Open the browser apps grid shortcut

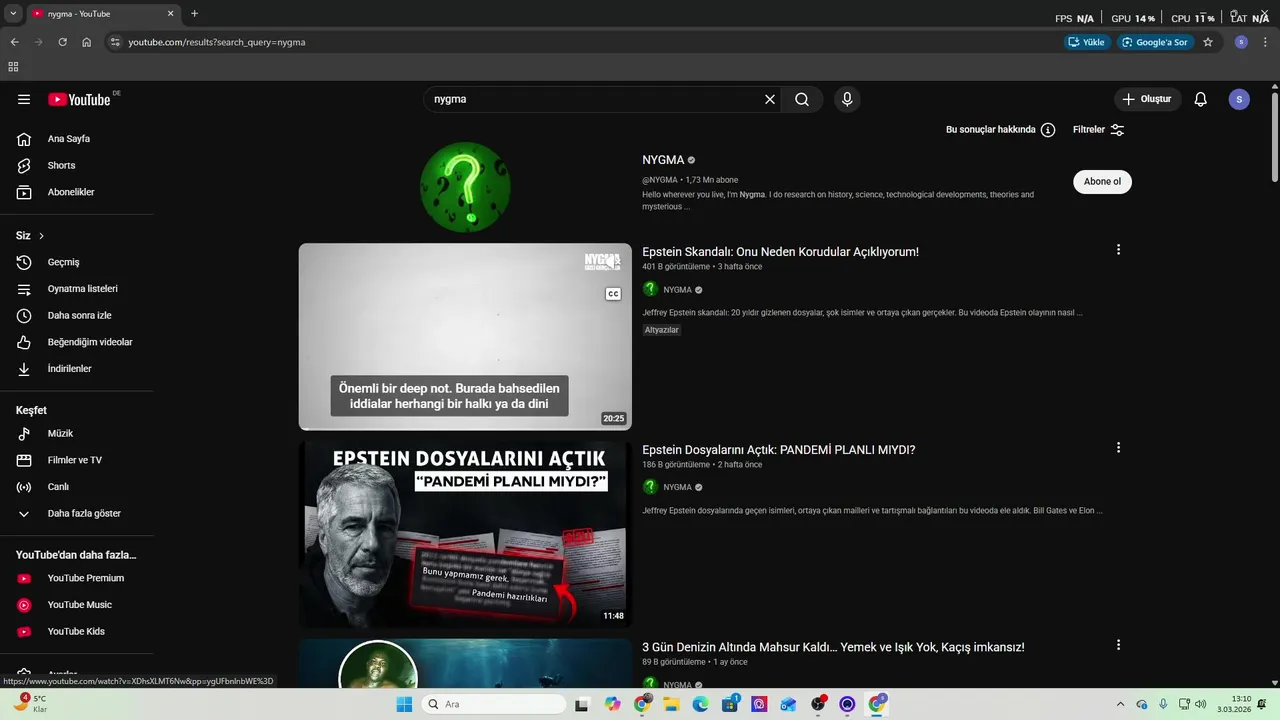coord(13,67)
